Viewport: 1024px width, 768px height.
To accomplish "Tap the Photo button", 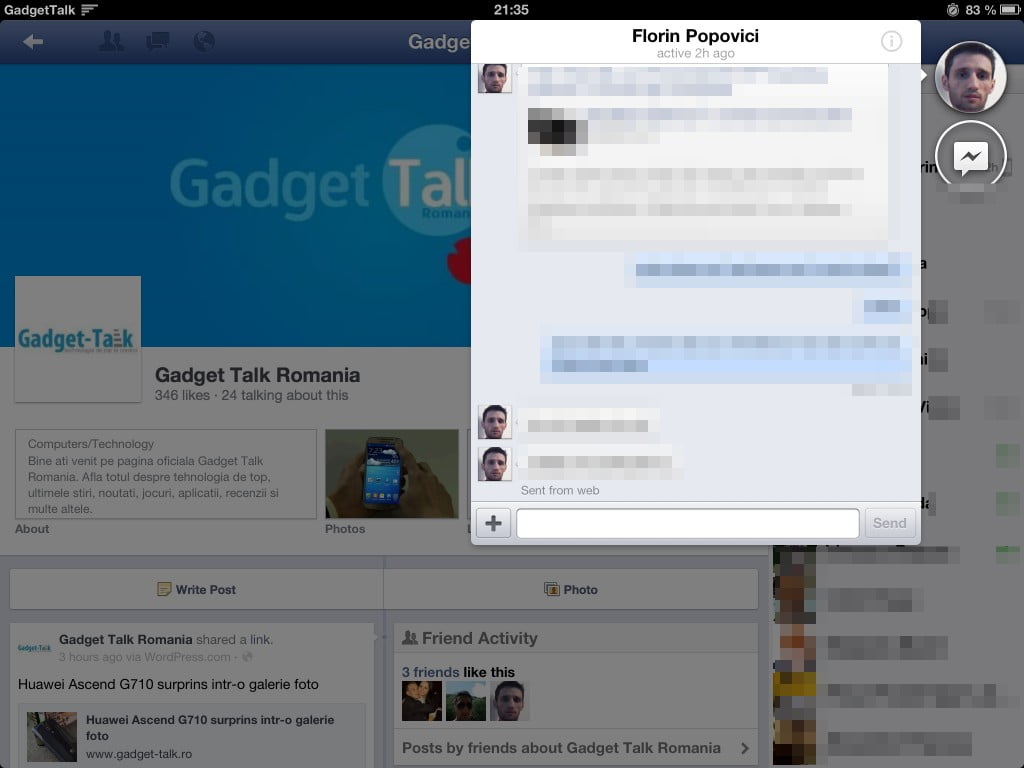I will click(x=571, y=590).
